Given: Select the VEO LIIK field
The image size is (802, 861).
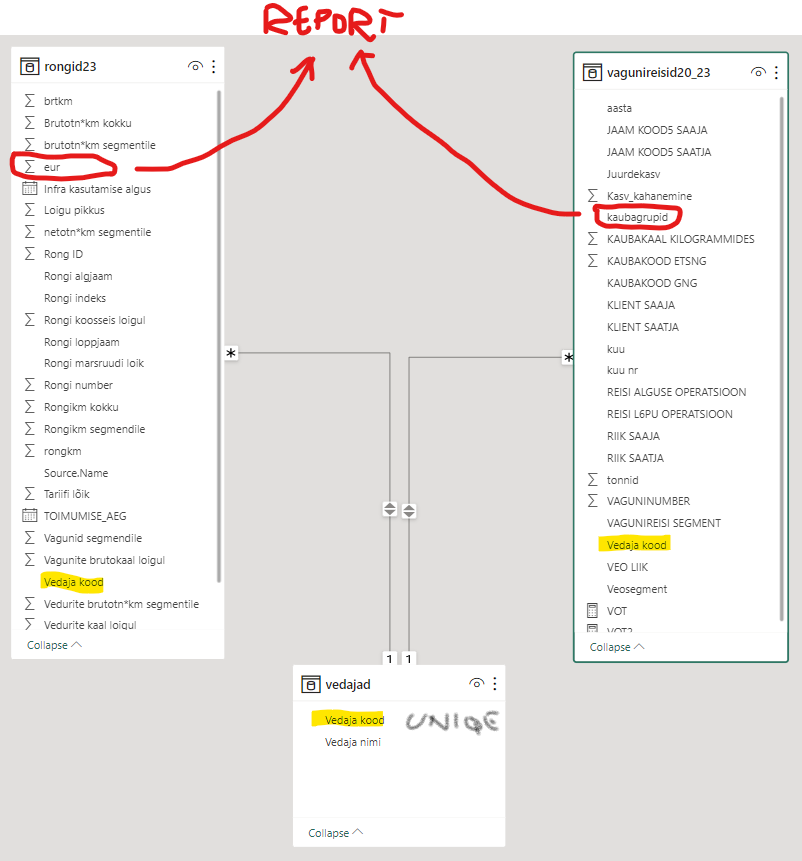Looking at the screenshot, I should click(627, 567).
